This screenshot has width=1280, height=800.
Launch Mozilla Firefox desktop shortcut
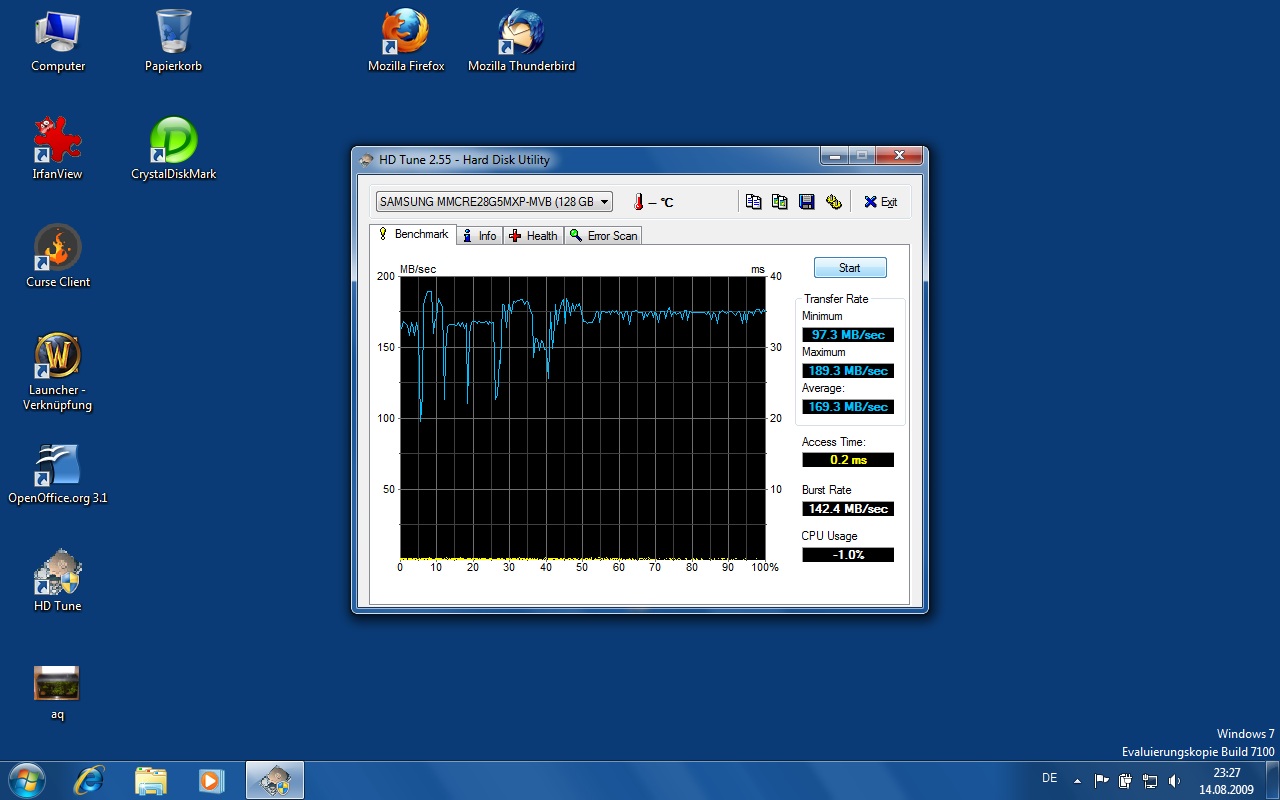tap(406, 40)
